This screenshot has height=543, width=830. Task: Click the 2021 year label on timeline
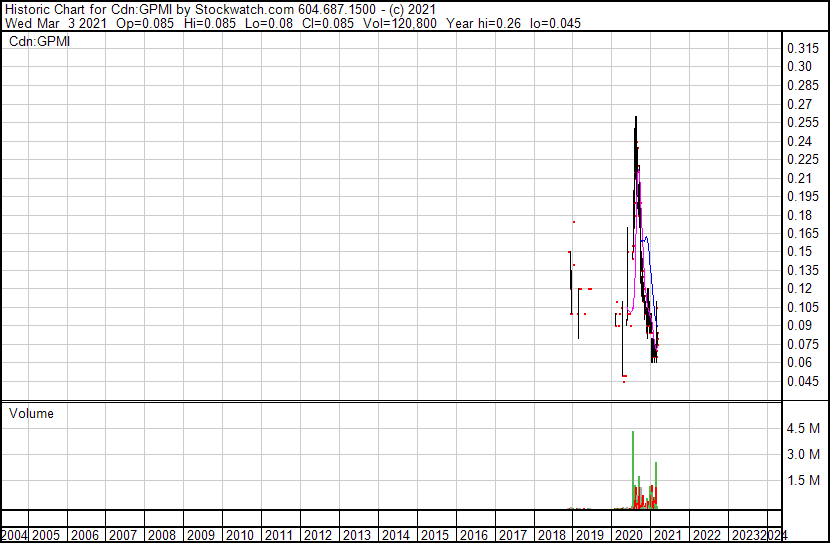click(x=669, y=535)
